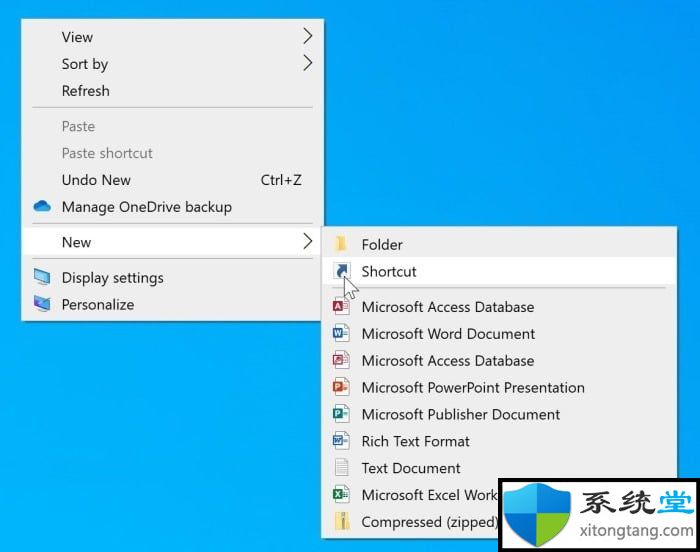
Task: Click the PowerPoint Presentation icon
Action: (342, 387)
